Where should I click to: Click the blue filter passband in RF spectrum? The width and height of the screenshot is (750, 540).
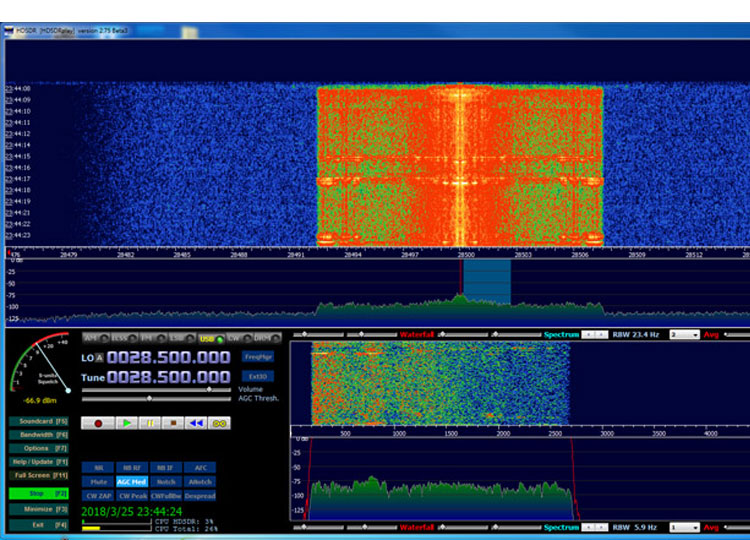(x=487, y=282)
